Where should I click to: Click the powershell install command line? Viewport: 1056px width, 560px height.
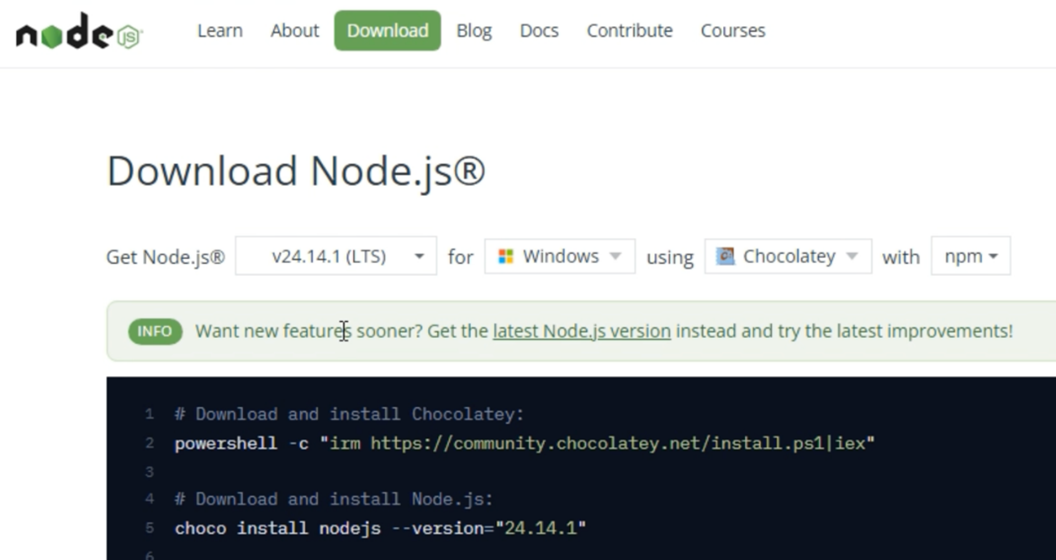pyautogui.click(x=525, y=443)
